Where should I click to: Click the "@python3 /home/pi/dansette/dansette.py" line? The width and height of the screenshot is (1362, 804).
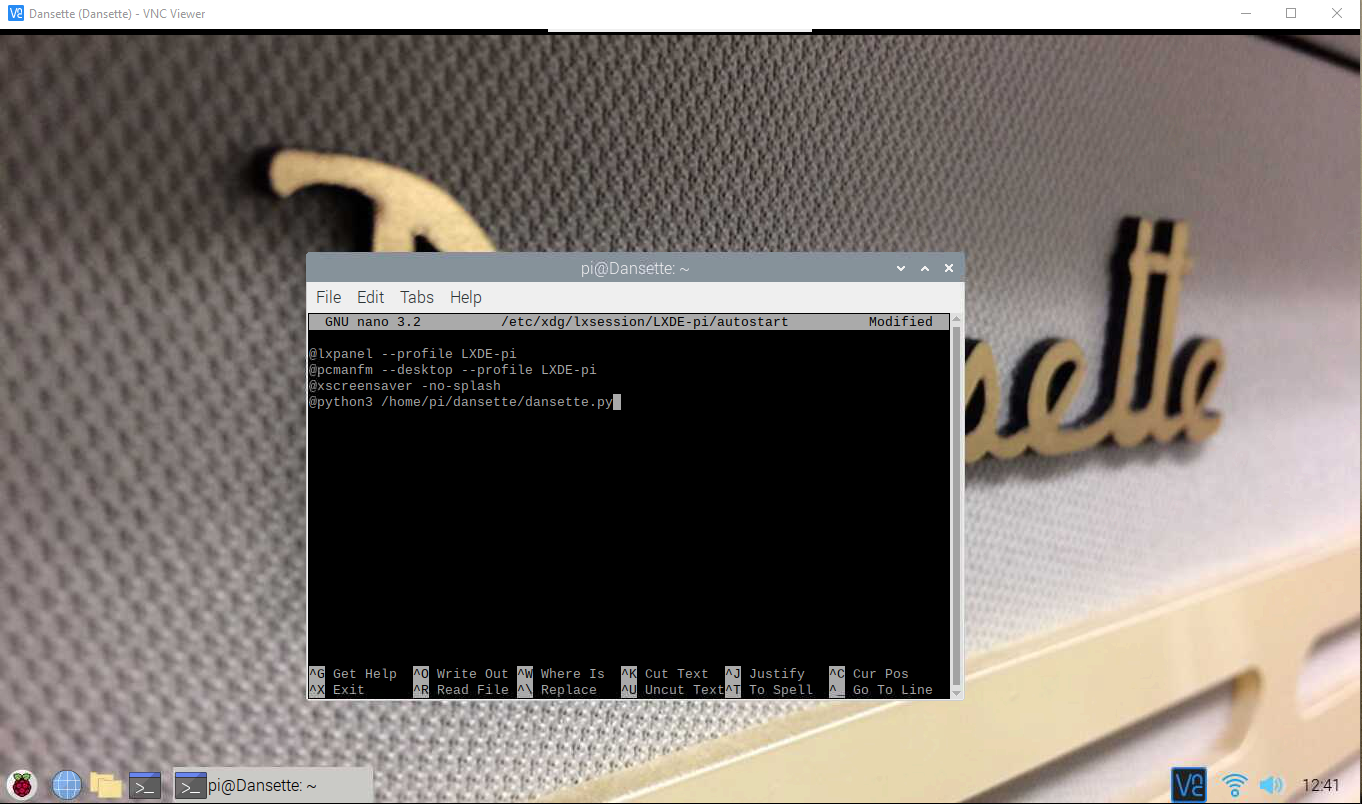460,402
